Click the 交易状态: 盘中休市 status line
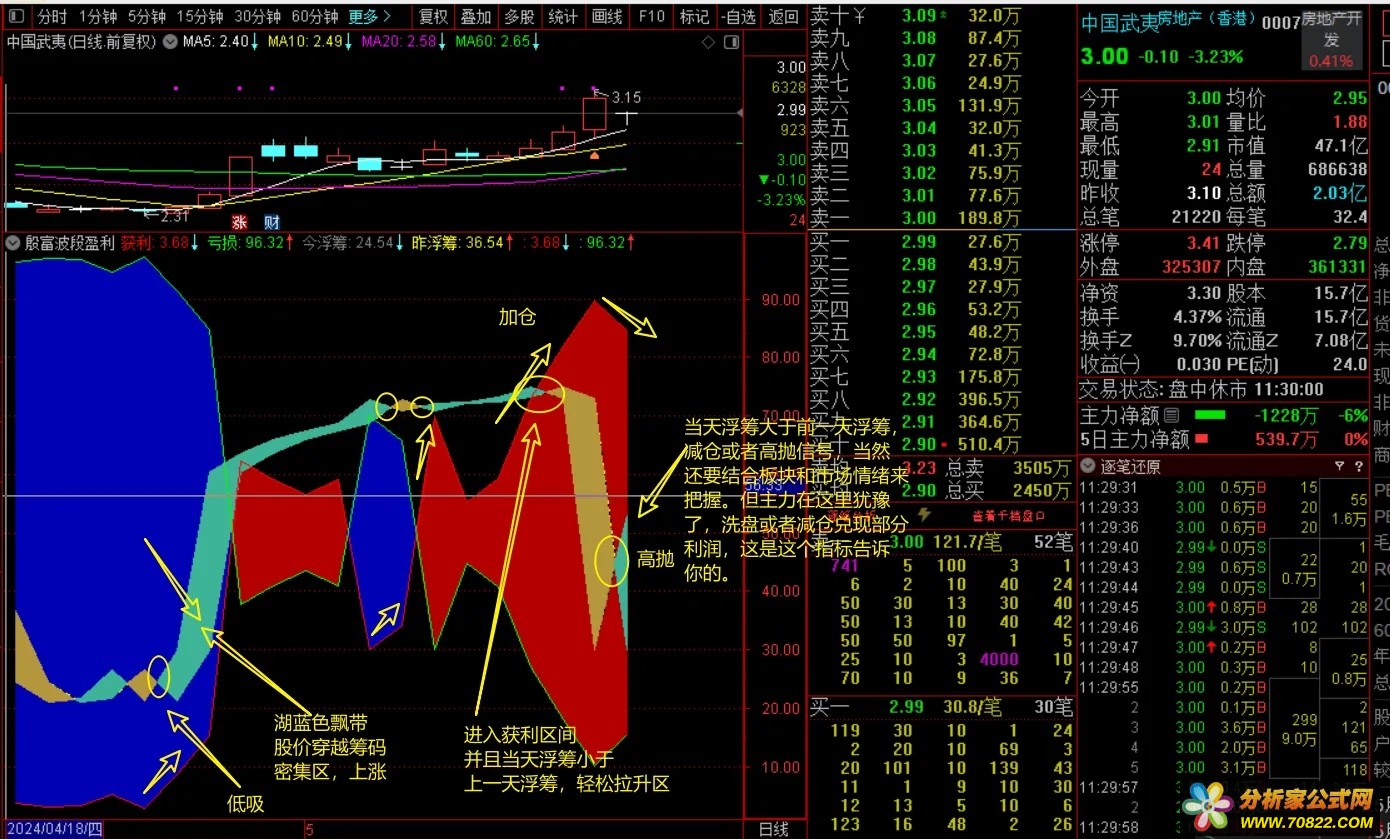Screen dimensions: 1390x839 point(1203,389)
